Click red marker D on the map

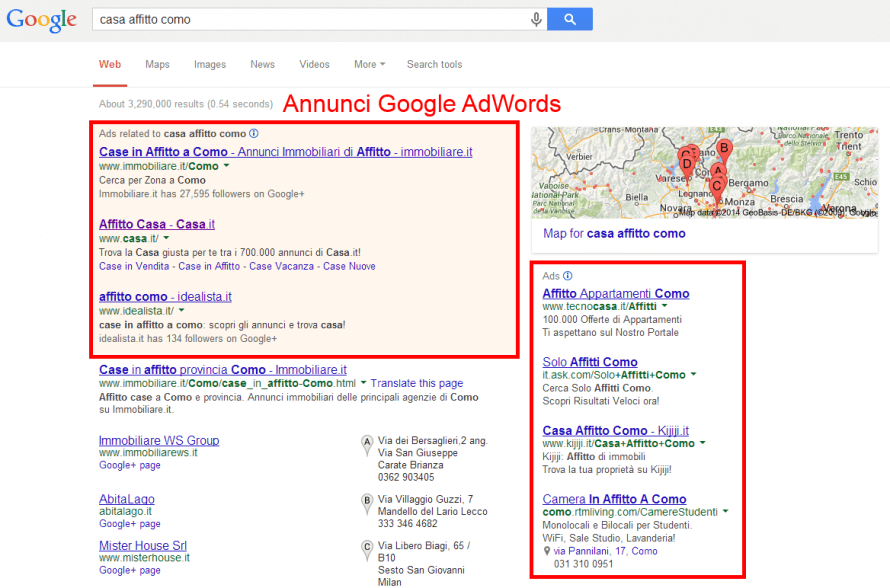(687, 166)
